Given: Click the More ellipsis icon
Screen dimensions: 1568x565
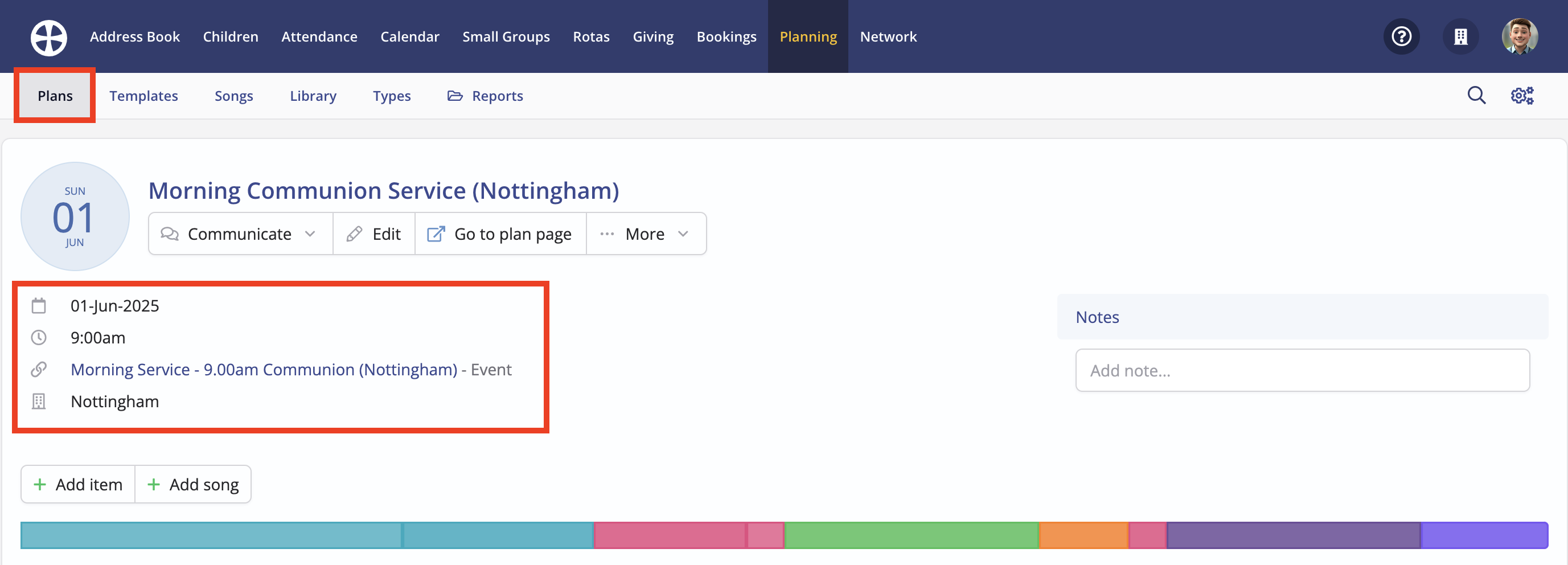Looking at the screenshot, I should coord(607,234).
